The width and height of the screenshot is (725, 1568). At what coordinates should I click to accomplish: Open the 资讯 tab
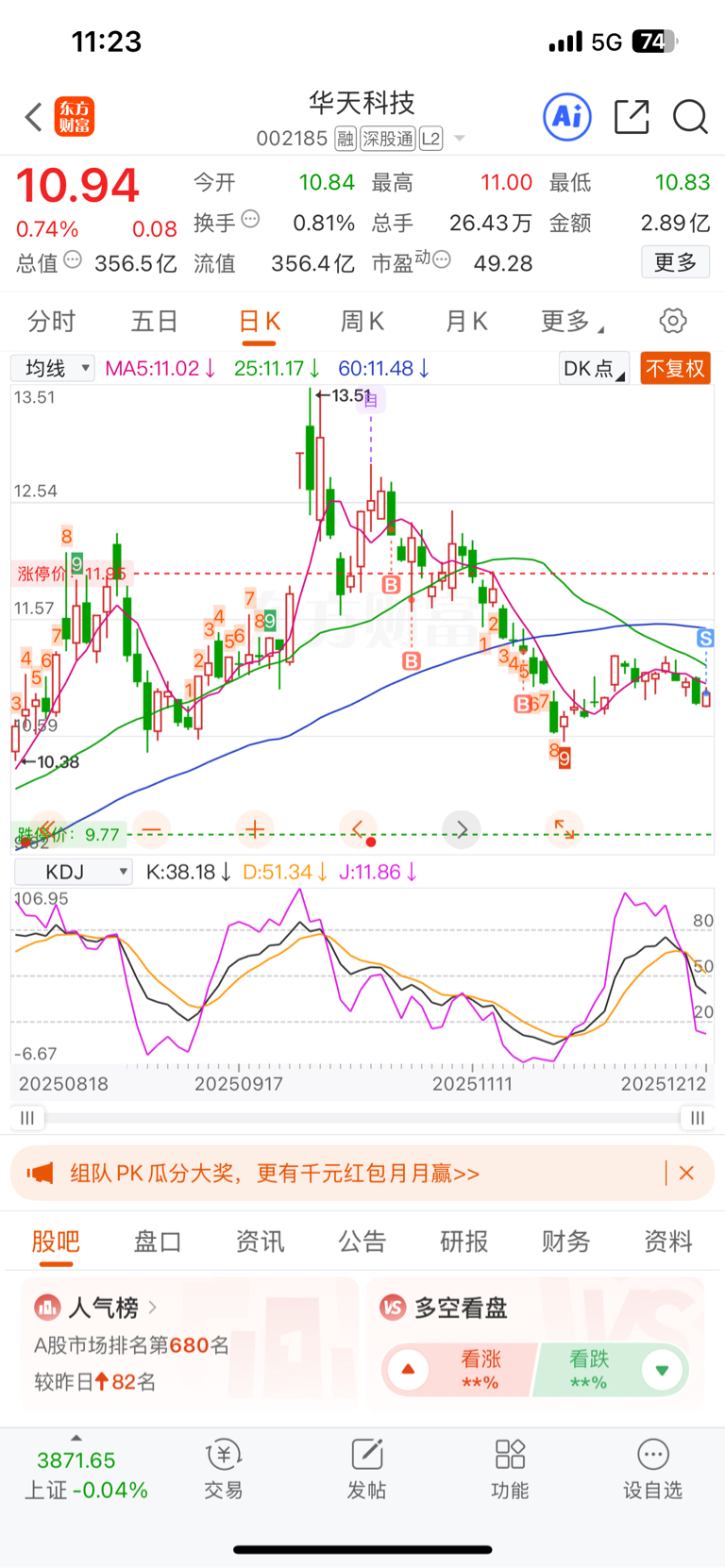260,1242
